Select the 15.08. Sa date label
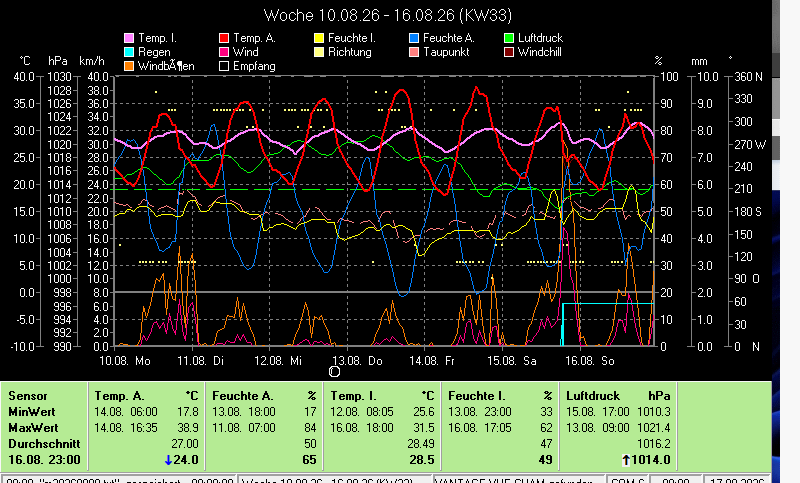This screenshot has width=800, height=483. (512, 361)
